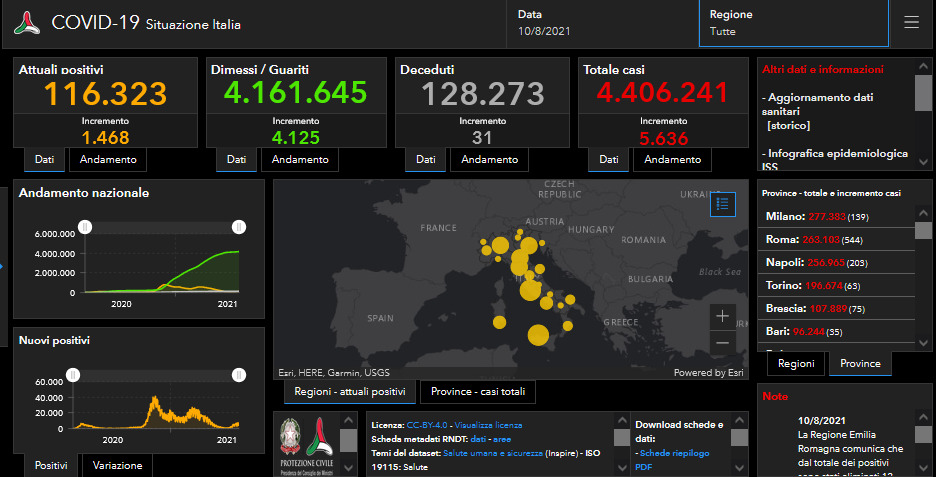Viewport: 936px width, 477px height.
Task: Open the hamburger menu in header
Action: pos(911,23)
